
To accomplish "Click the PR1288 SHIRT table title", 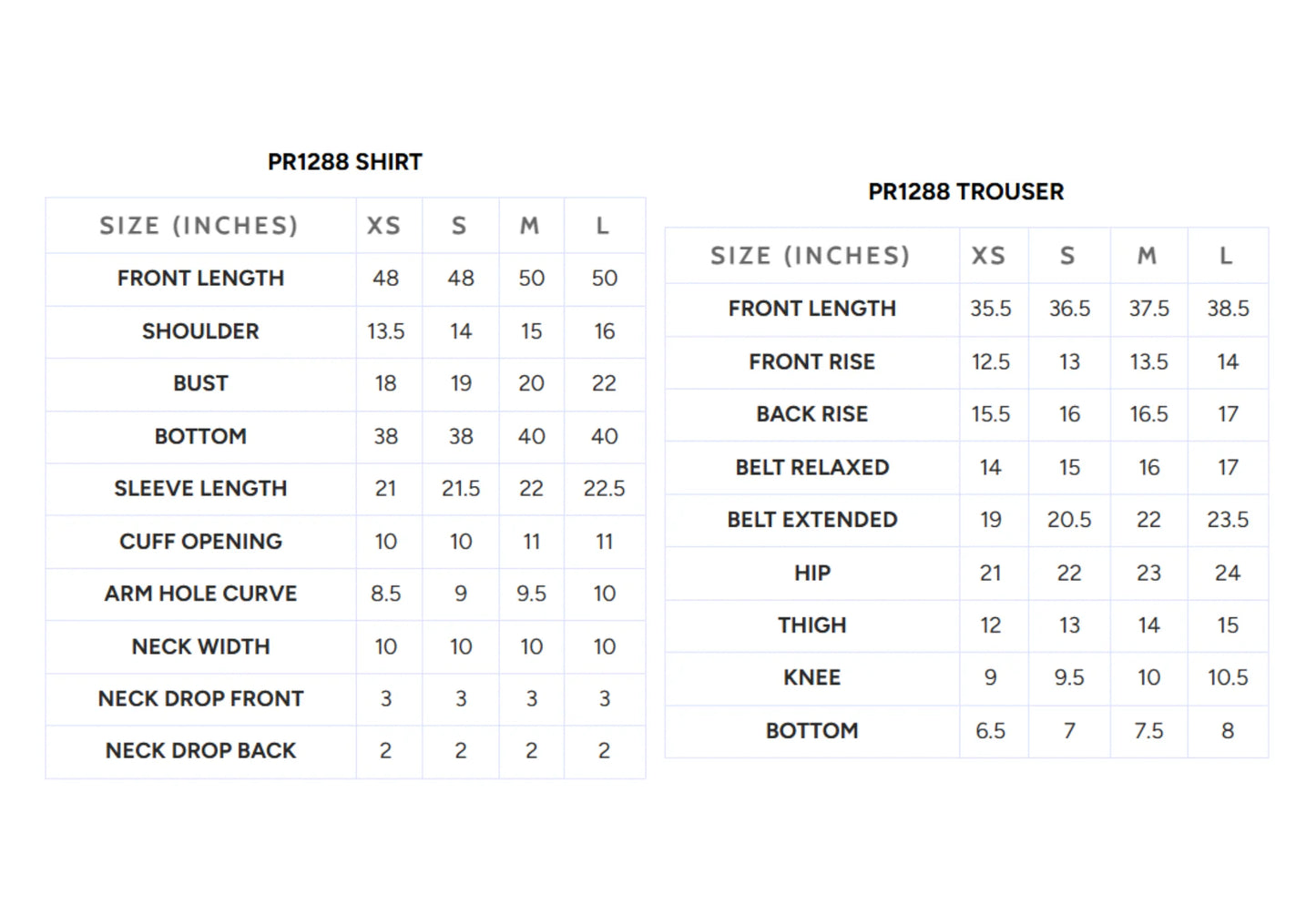I will (345, 162).
